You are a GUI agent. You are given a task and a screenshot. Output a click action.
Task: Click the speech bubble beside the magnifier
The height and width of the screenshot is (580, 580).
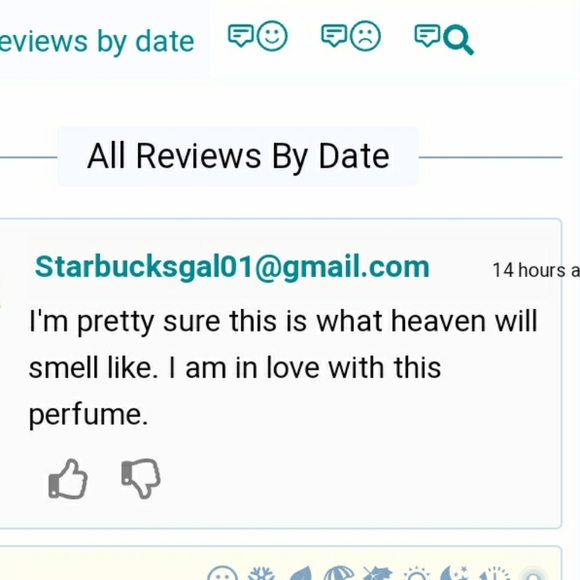[427, 36]
